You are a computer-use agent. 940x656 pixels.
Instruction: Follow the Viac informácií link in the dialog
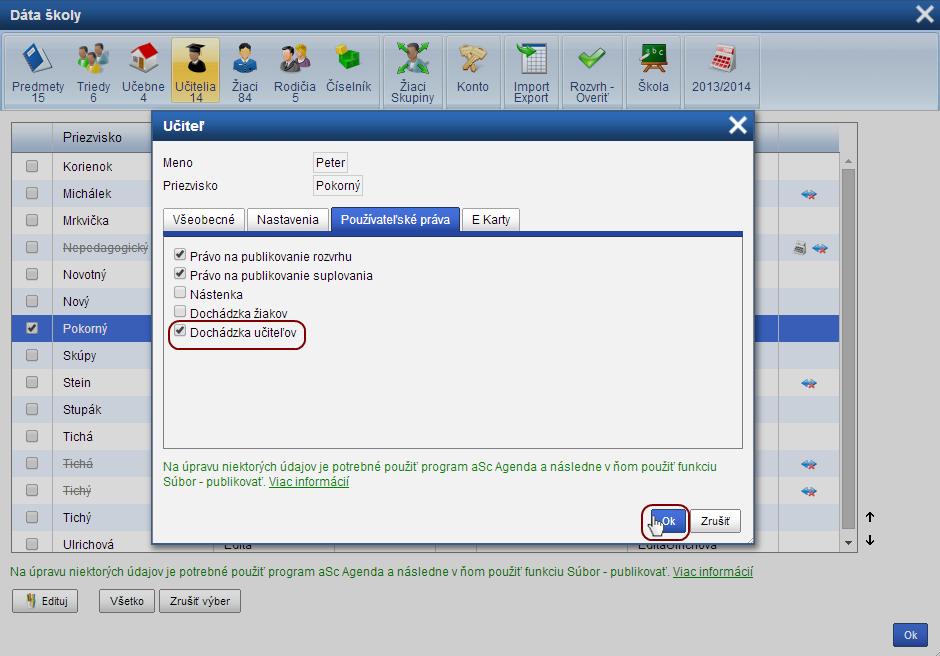[x=309, y=482]
